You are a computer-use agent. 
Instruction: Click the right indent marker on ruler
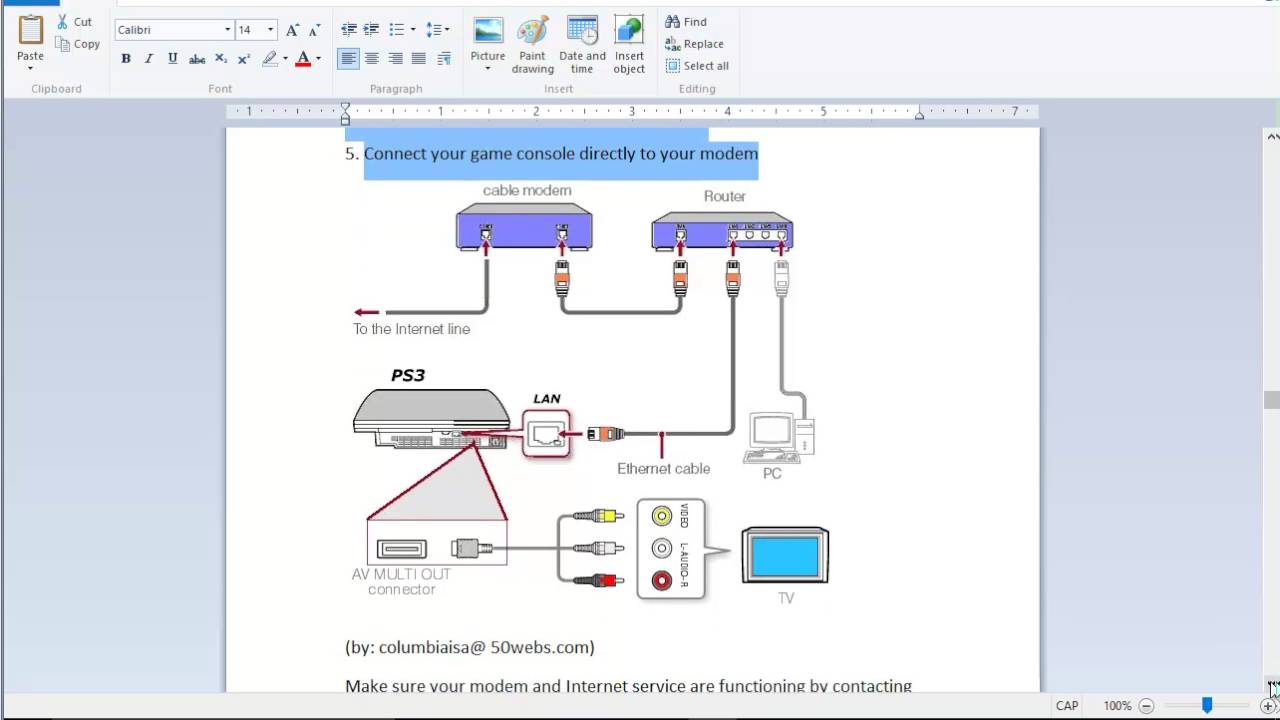[x=919, y=116]
